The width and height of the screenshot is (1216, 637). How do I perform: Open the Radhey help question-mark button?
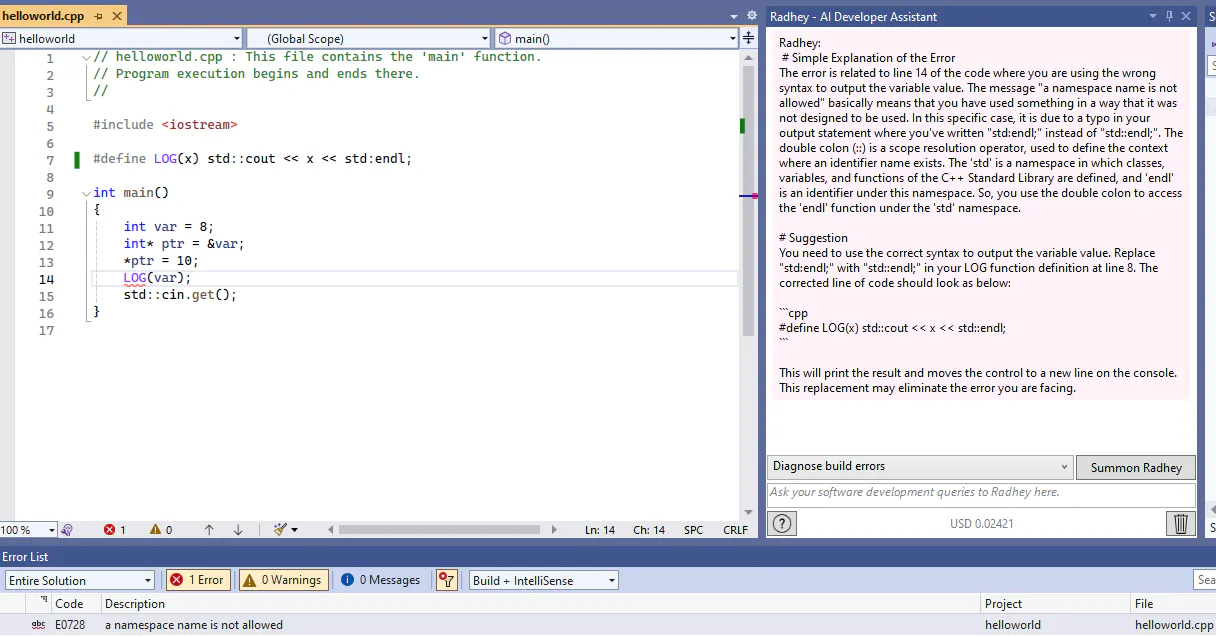[x=782, y=523]
